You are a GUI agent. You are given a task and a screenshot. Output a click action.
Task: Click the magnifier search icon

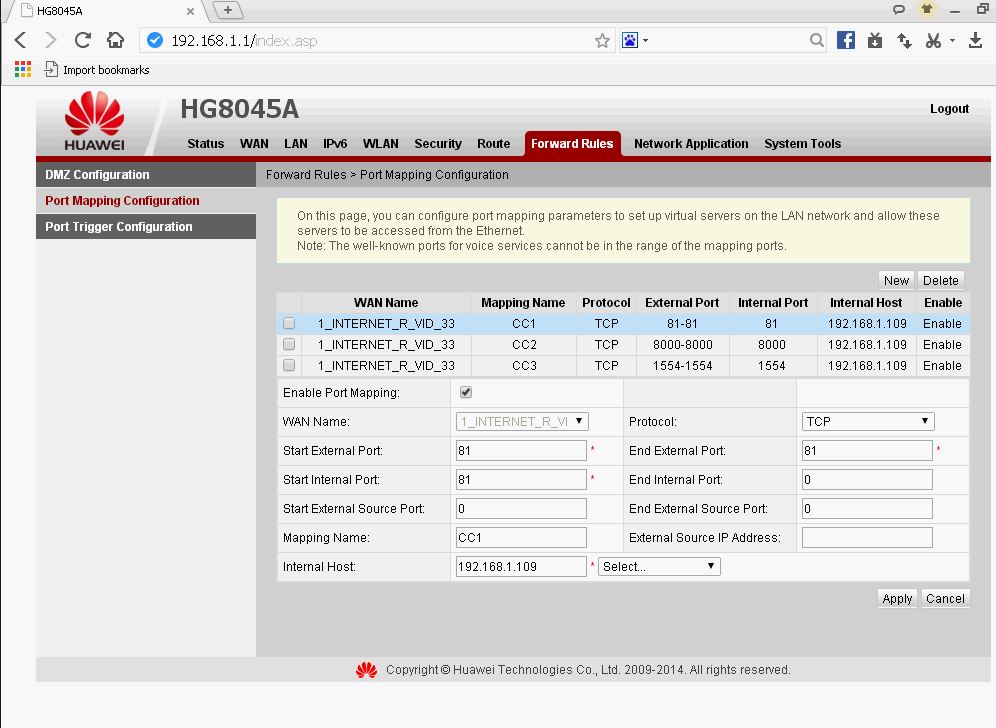pyautogui.click(x=817, y=41)
